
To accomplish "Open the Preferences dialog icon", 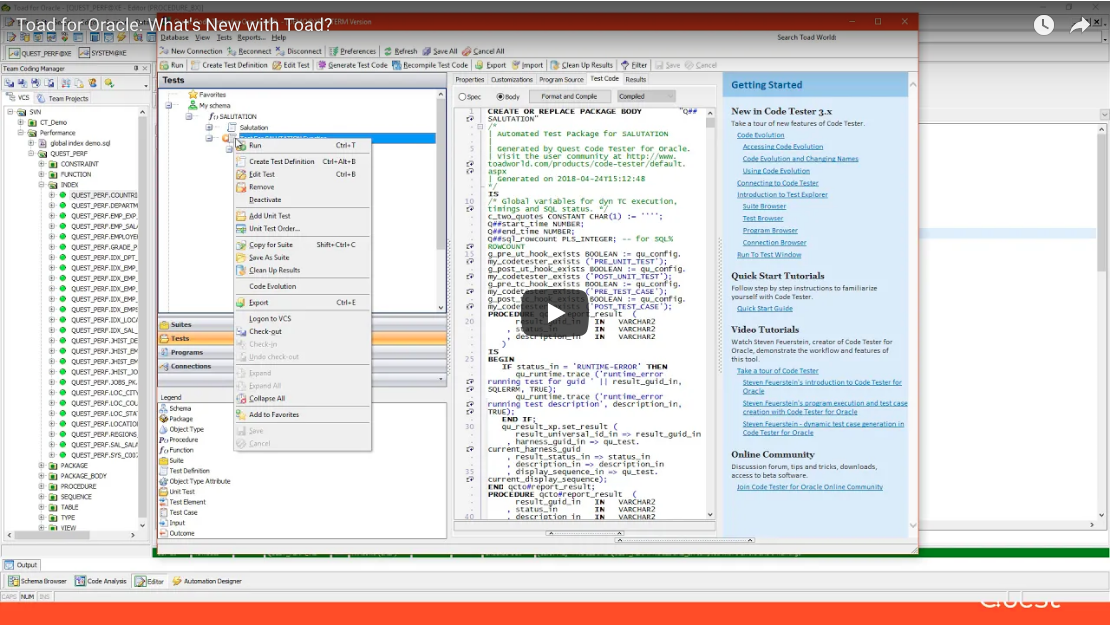I will [x=333, y=49].
